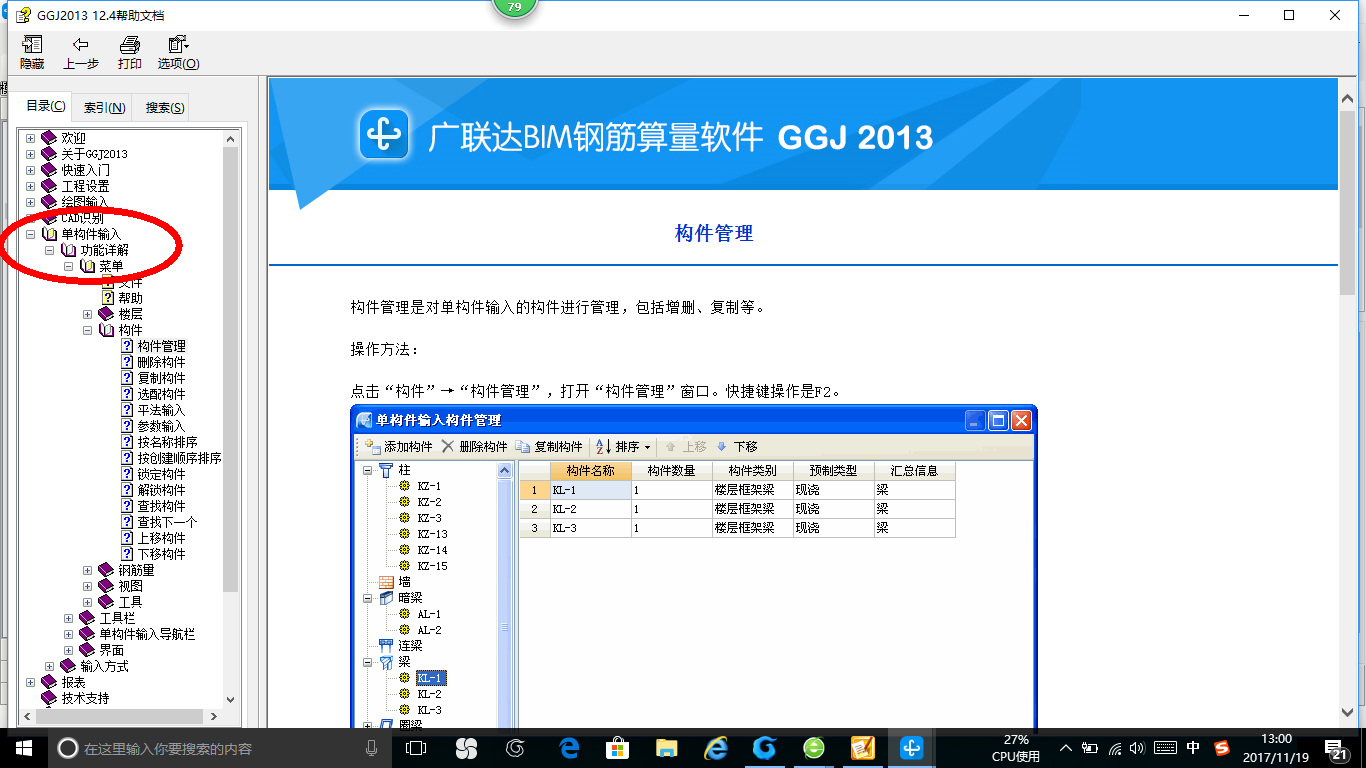Click the book icon beside 钢筋量
The width and height of the screenshot is (1366, 768).
(106, 570)
